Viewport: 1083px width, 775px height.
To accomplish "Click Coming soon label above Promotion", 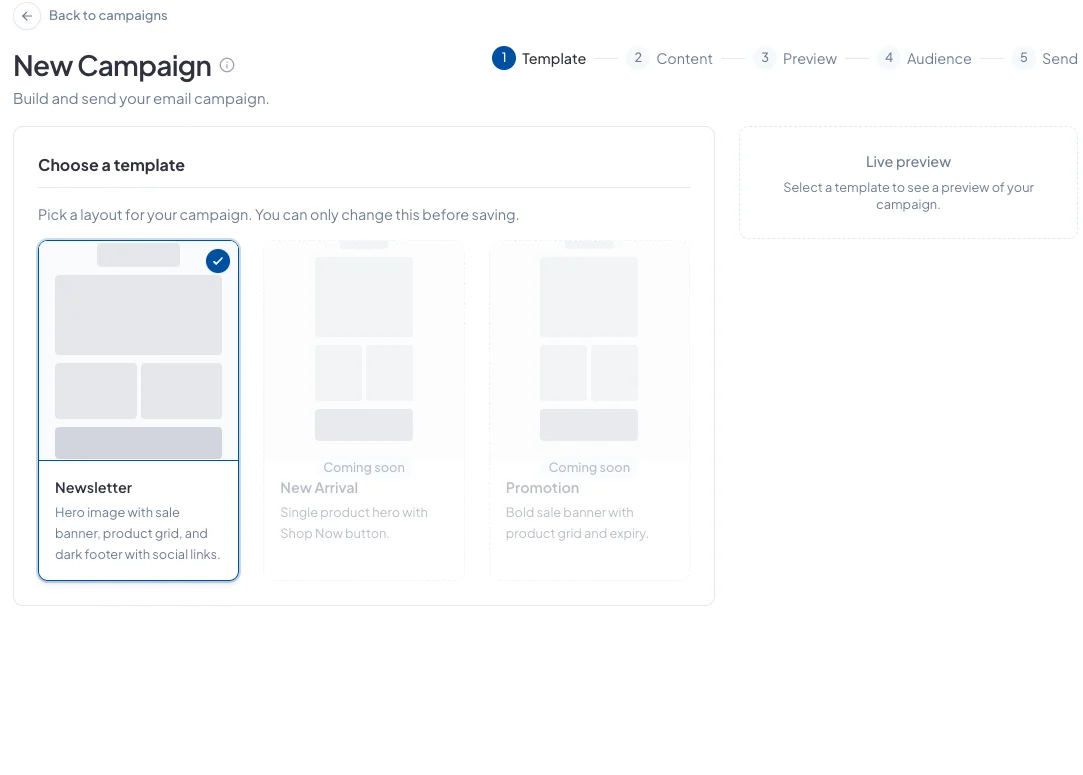I will pyautogui.click(x=589, y=468).
